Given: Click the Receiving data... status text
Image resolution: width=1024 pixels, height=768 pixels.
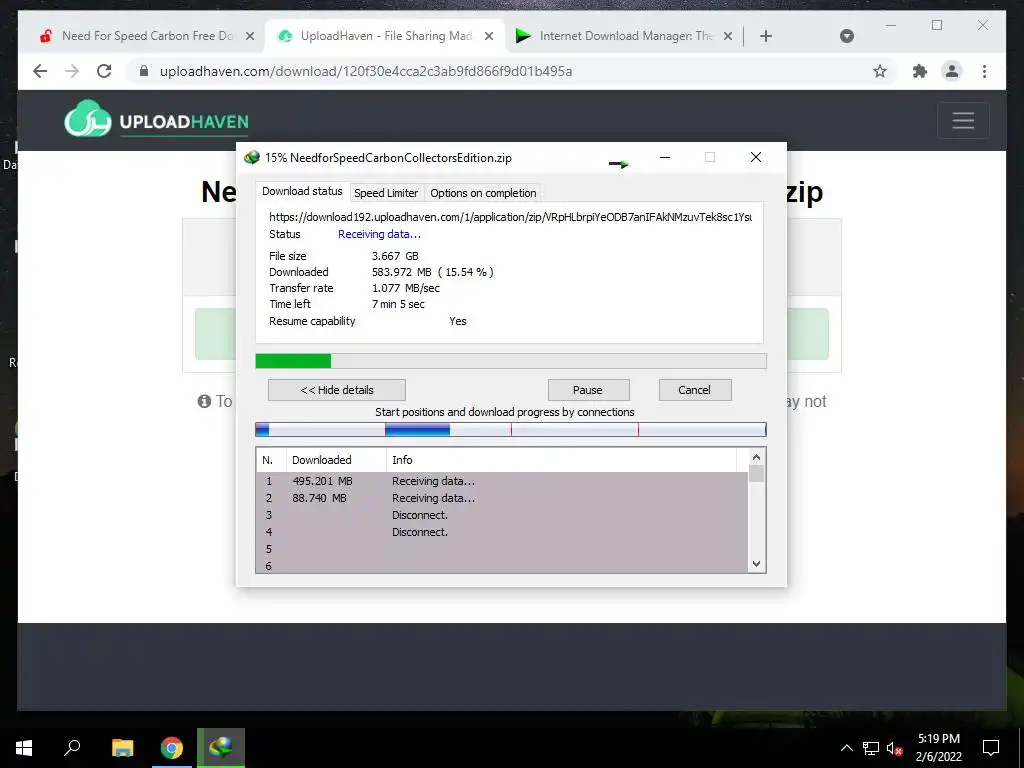Looking at the screenshot, I should pos(379,234).
